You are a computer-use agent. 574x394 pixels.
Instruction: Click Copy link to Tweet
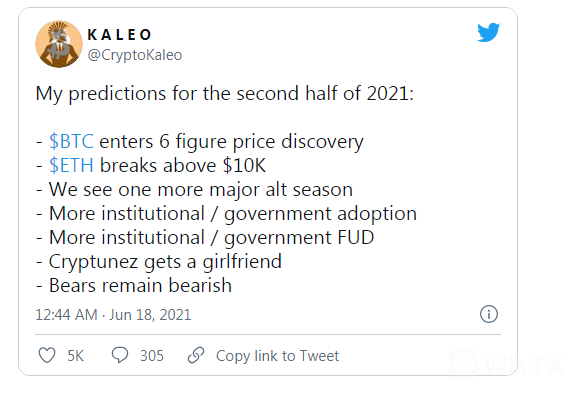coord(277,356)
